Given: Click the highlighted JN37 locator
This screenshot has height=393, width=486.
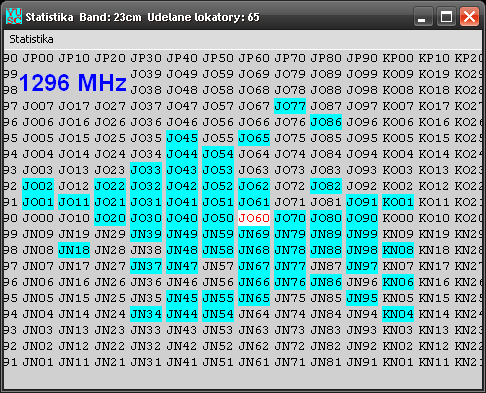Looking at the screenshot, I should click(146, 266).
